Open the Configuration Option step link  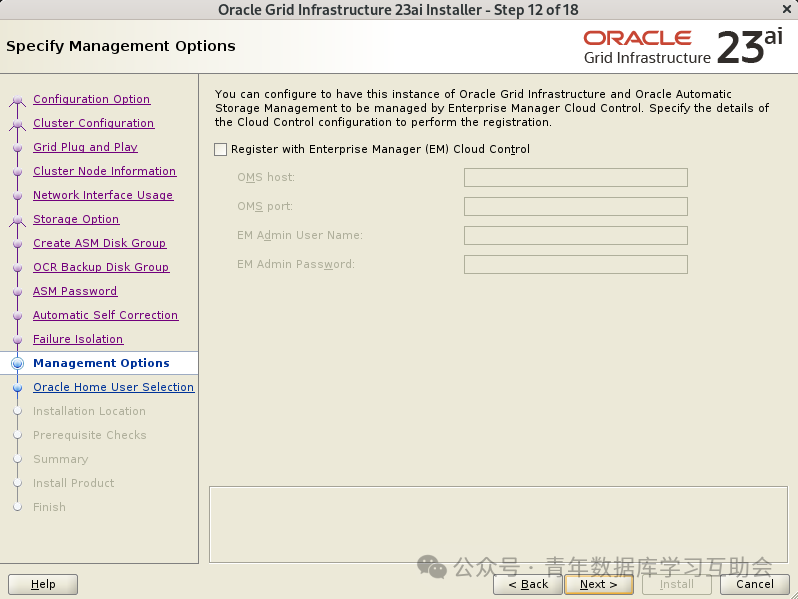click(x=92, y=99)
